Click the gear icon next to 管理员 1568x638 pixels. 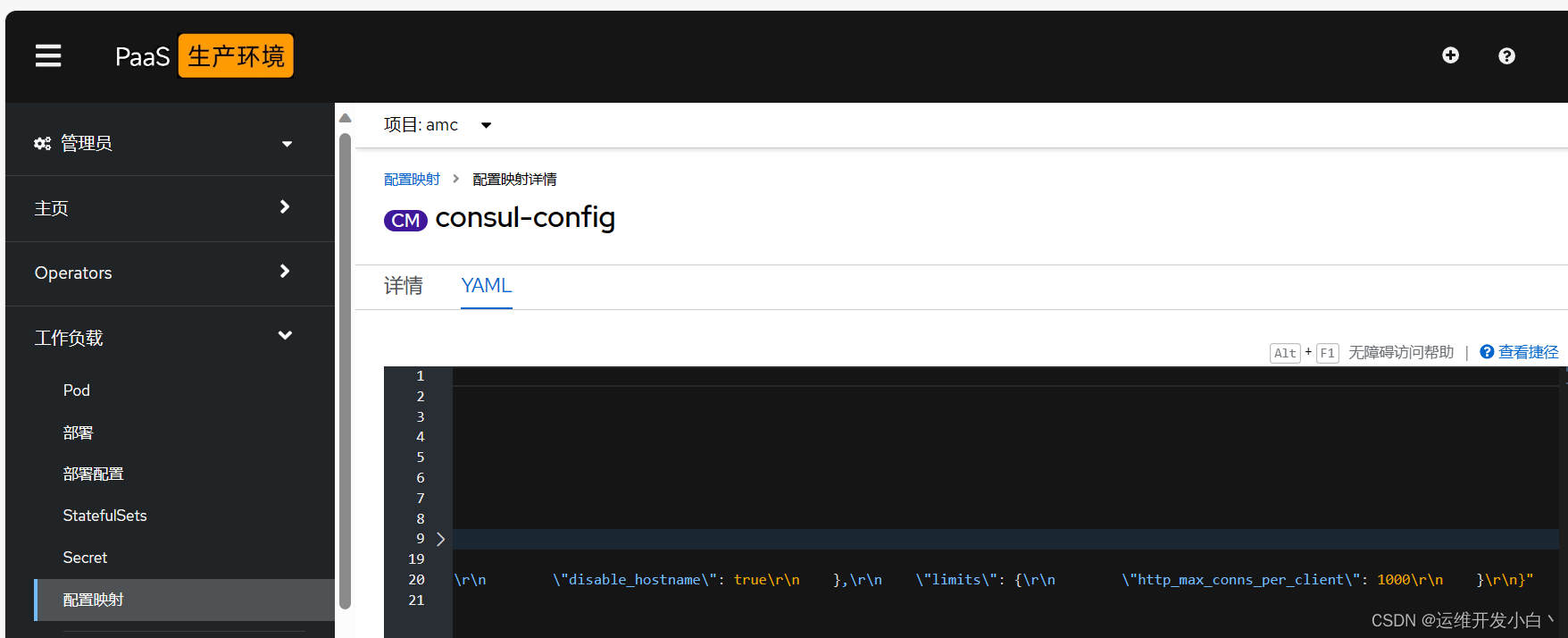tap(42, 143)
